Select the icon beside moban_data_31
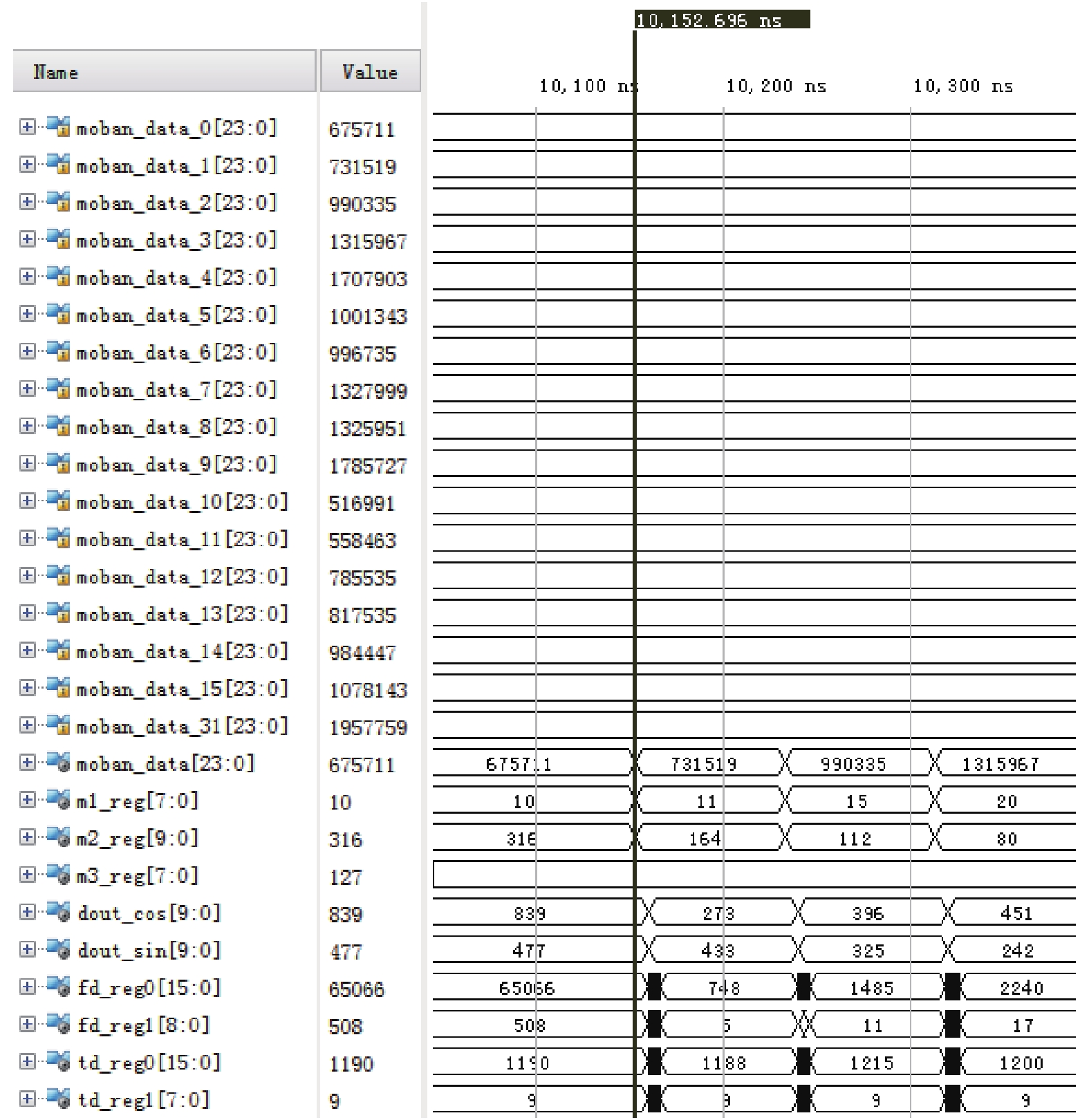This screenshot has width=1089, height=1120. tap(59, 725)
